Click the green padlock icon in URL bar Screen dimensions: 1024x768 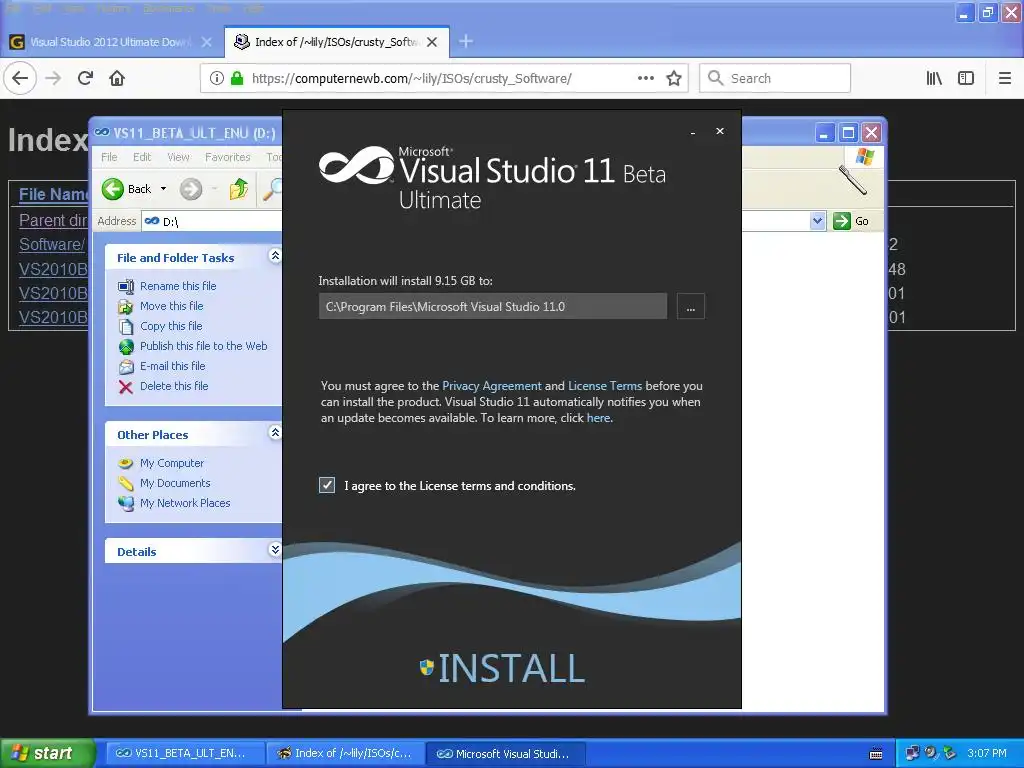click(237, 78)
